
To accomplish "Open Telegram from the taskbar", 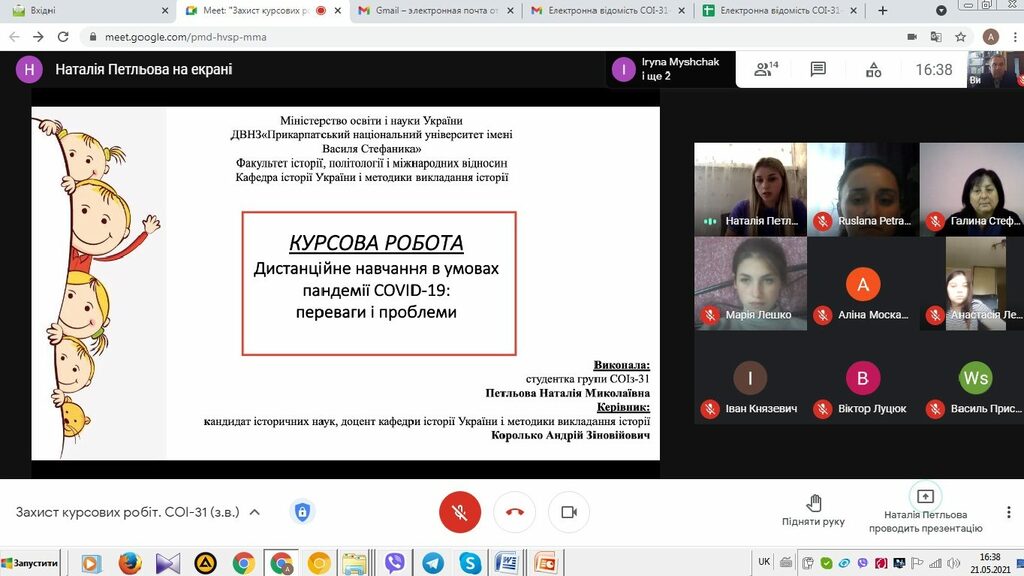I will [432, 563].
